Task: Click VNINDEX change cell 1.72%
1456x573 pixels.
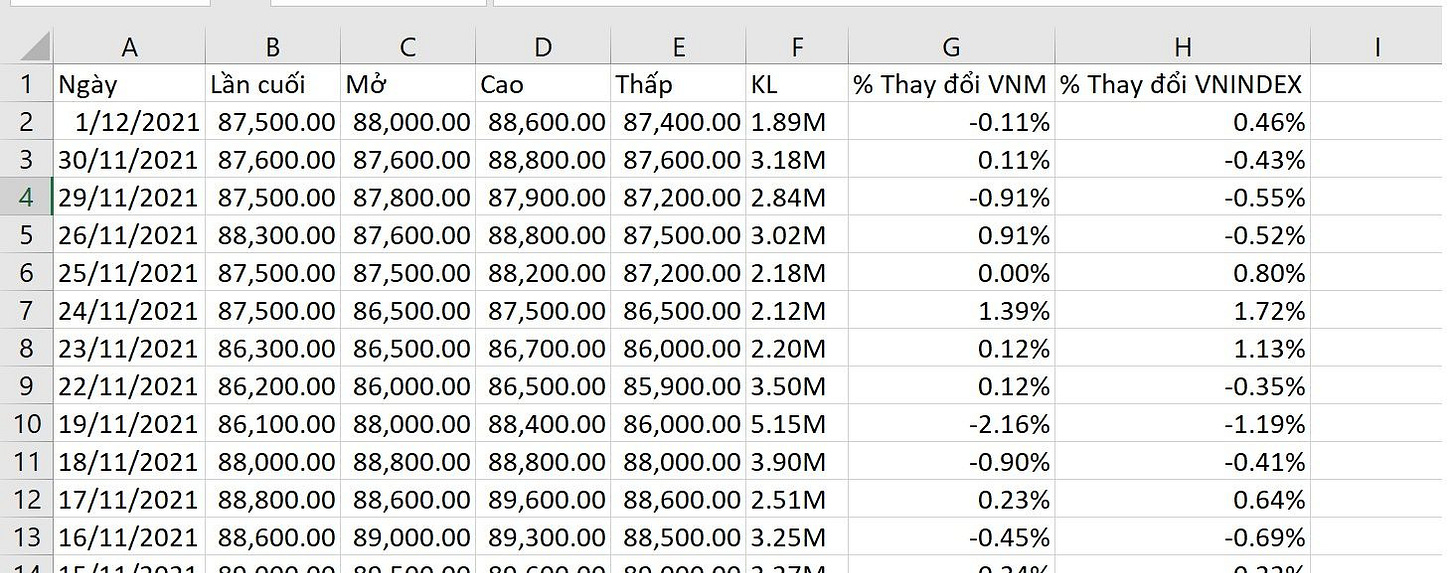Action: point(1183,311)
